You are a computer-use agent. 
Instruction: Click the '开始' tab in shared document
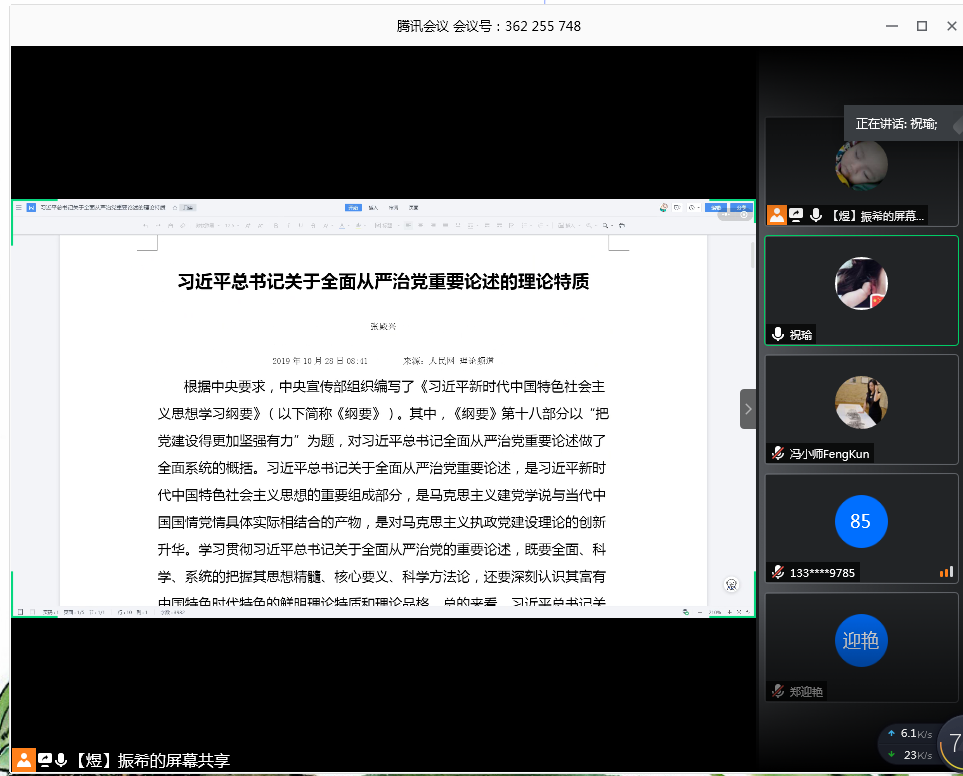(353, 207)
